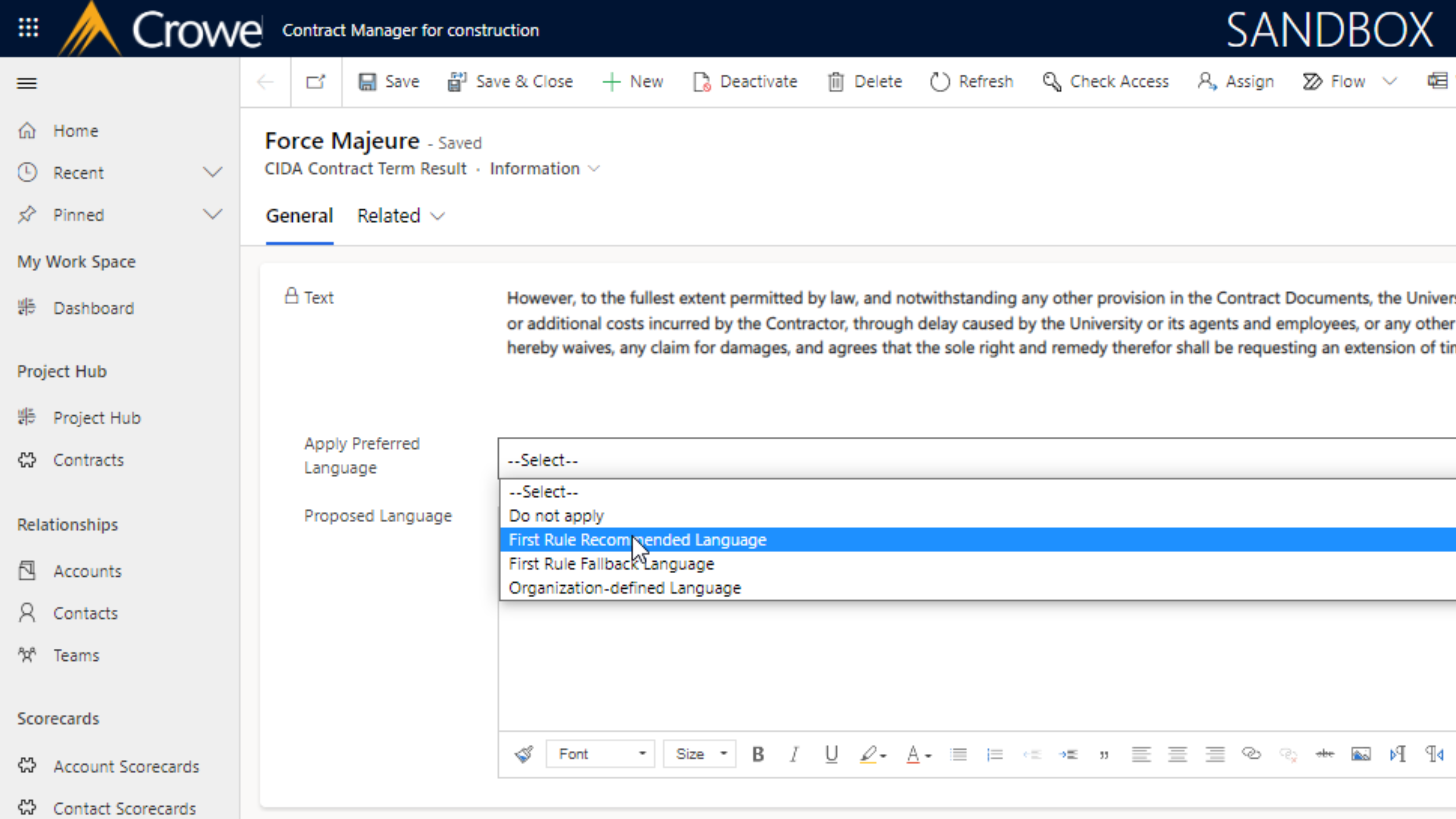This screenshot has height=819, width=1456.
Task: Open the Flow menu
Action: [1334, 82]
